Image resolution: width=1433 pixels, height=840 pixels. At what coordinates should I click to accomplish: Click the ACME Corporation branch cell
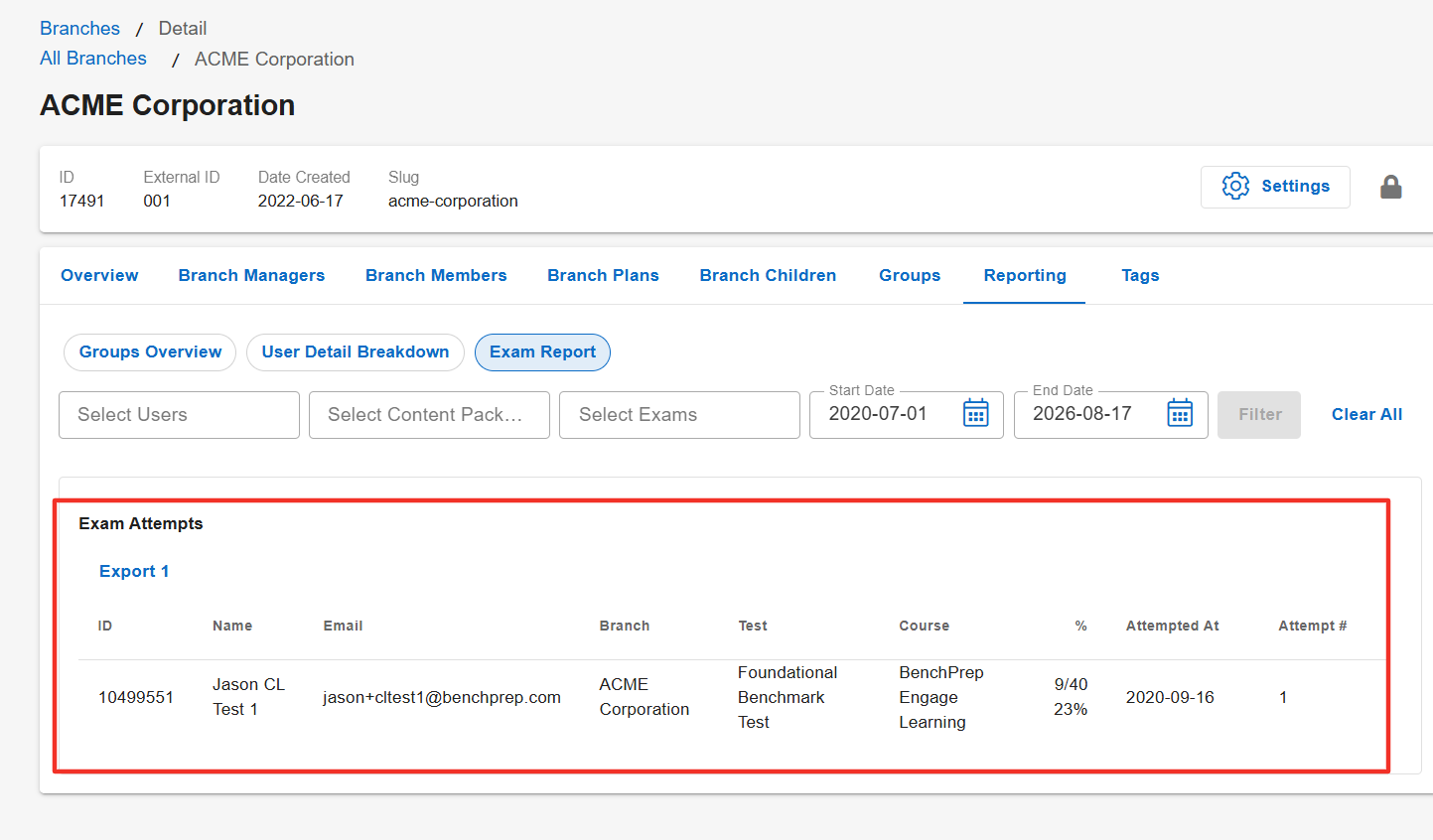click(645, 697)
